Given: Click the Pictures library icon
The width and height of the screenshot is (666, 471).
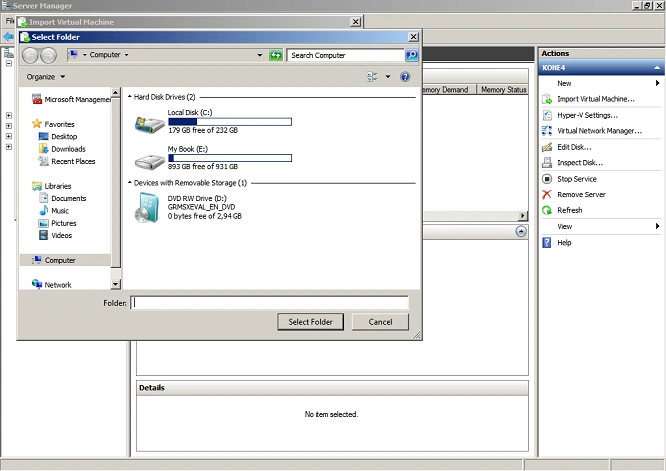Looking at the screenshot, I should click(x=43, y=223).
